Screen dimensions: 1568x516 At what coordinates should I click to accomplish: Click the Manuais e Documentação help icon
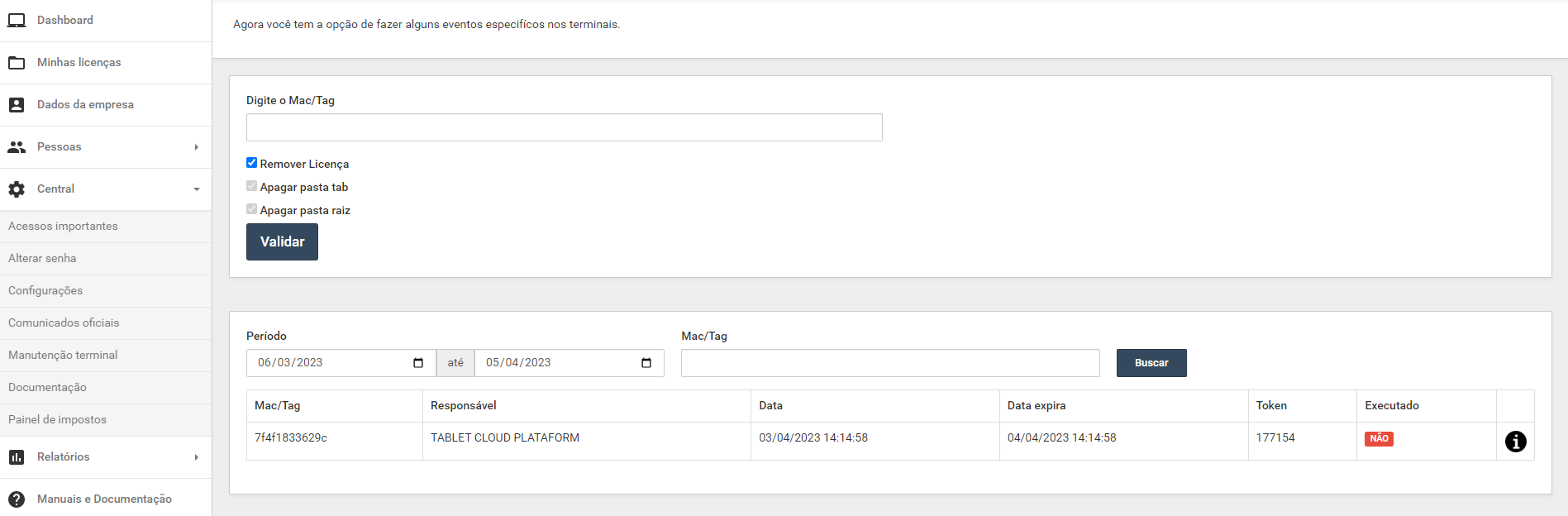point(17,499)
